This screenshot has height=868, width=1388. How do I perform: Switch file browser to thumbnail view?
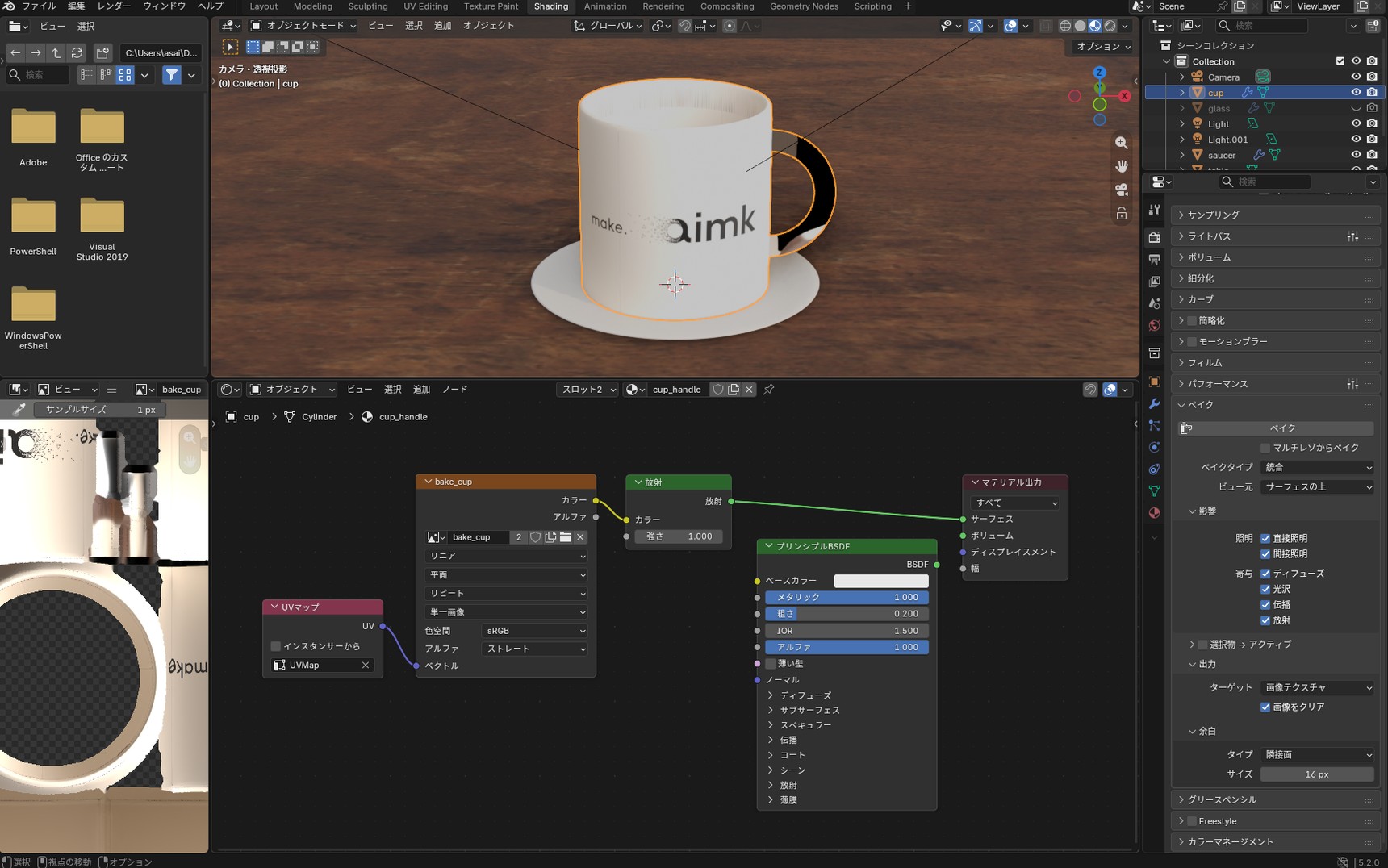click(x=125, y=75)
